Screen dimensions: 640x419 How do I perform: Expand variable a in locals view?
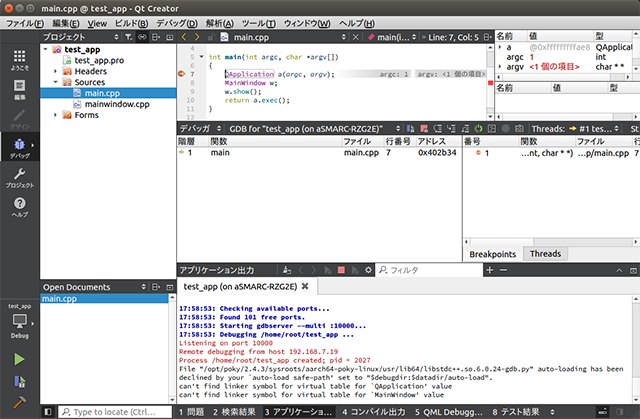pos(500,47)
